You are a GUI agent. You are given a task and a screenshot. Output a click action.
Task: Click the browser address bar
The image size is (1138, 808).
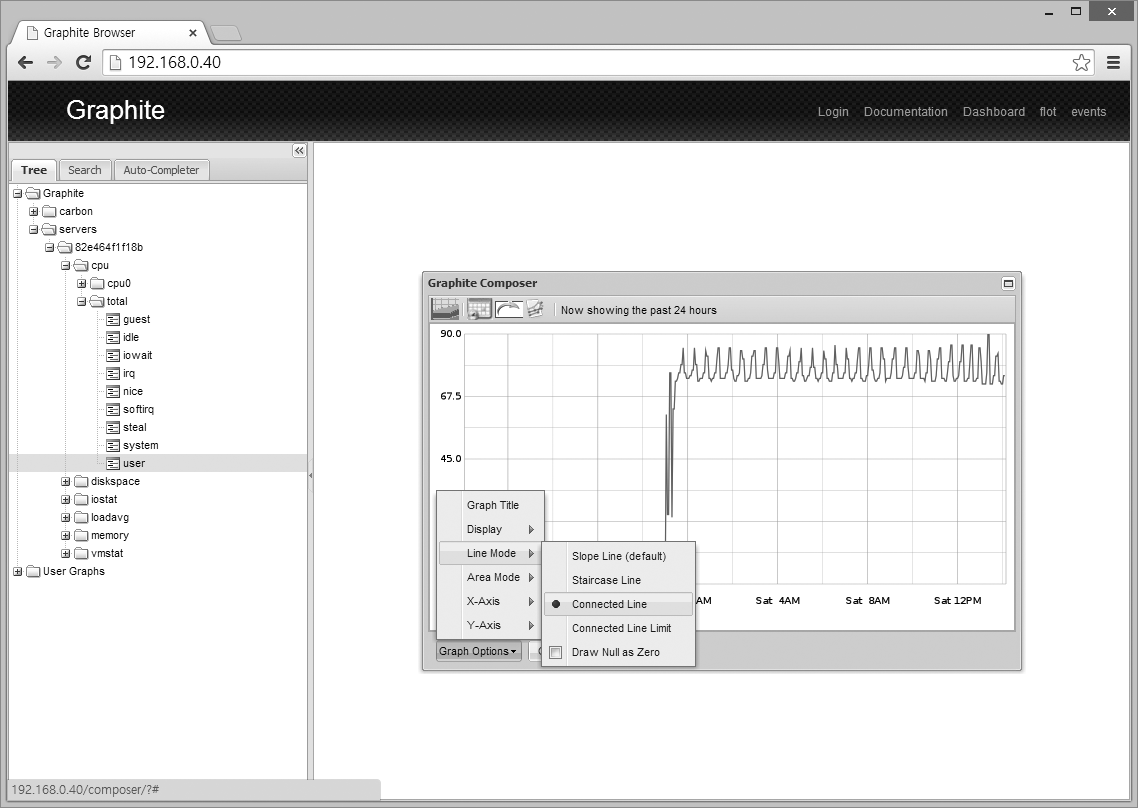pos(590,63)
